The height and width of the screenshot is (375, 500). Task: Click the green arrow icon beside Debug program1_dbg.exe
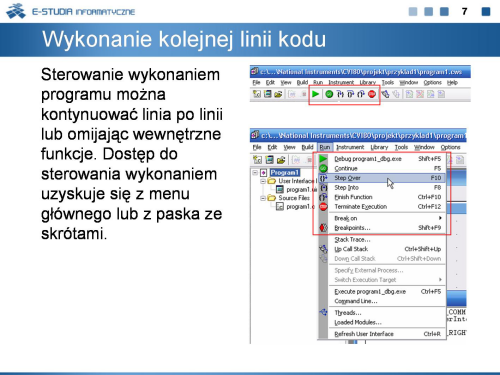click(323, 159)
